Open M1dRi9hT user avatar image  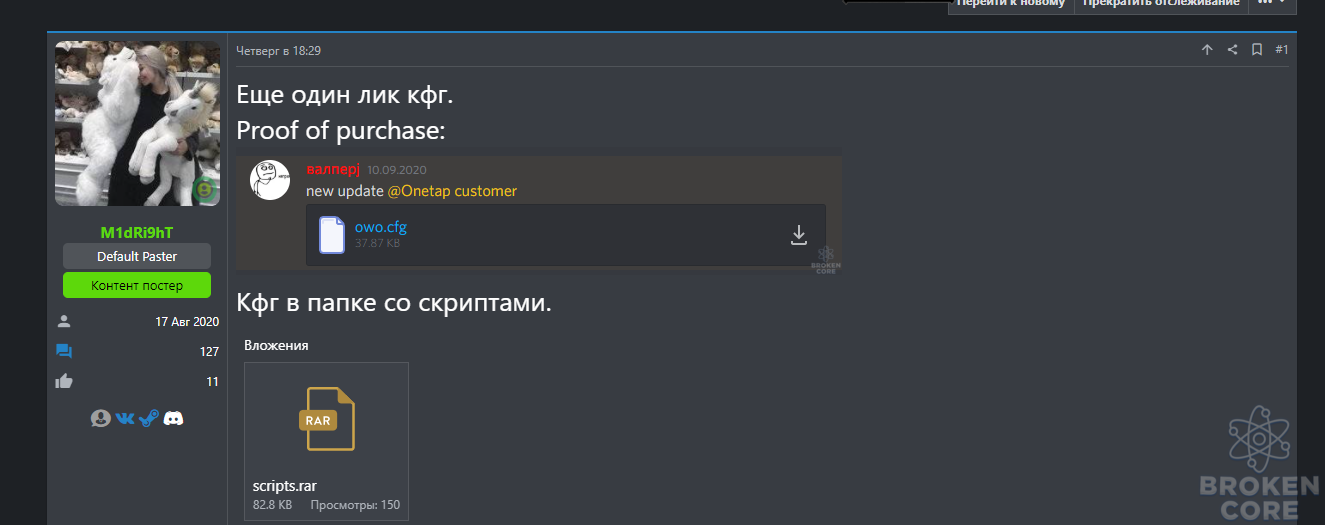pyautogui.click(x=137, y=123)
